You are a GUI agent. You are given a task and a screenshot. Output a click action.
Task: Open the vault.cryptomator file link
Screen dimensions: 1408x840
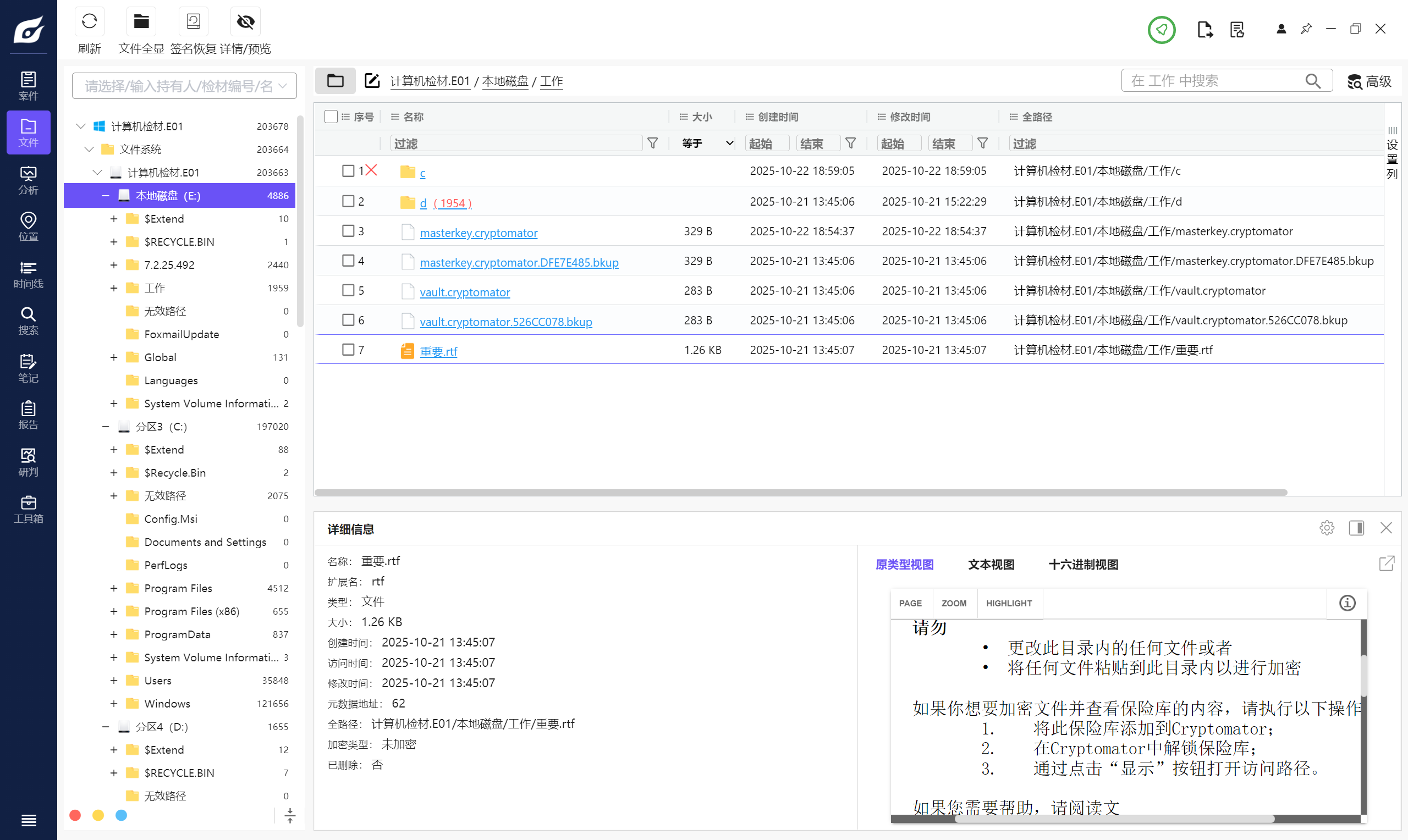[x=464, y=292]
